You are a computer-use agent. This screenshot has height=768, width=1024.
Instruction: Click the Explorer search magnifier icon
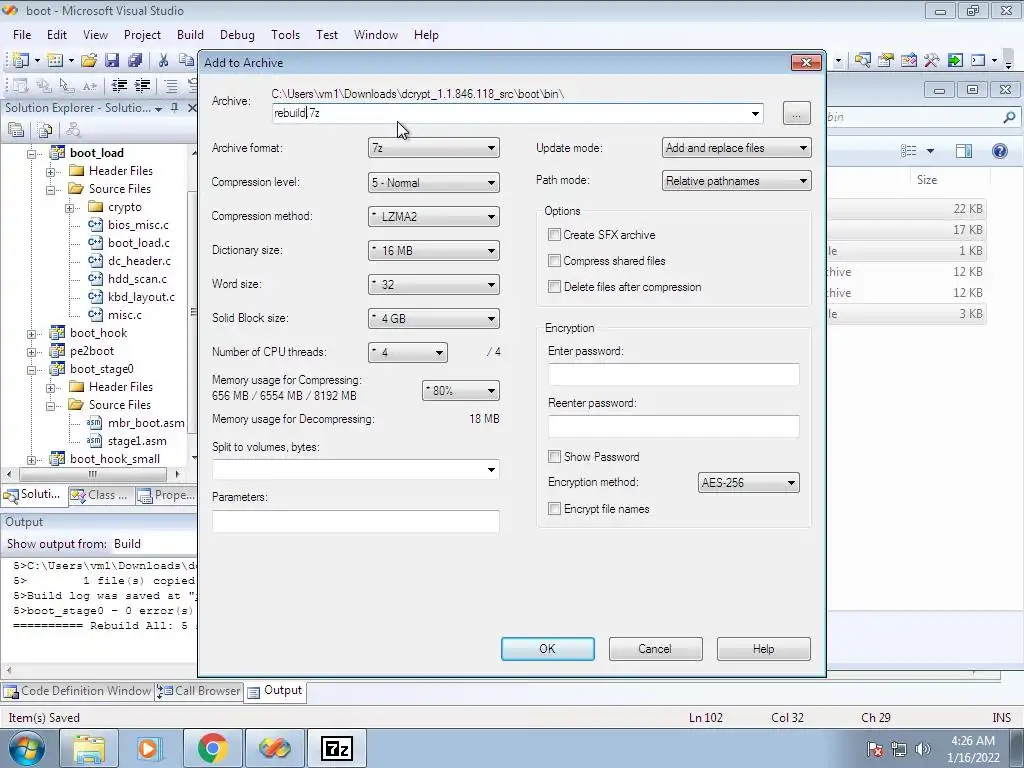(1009, 118)
